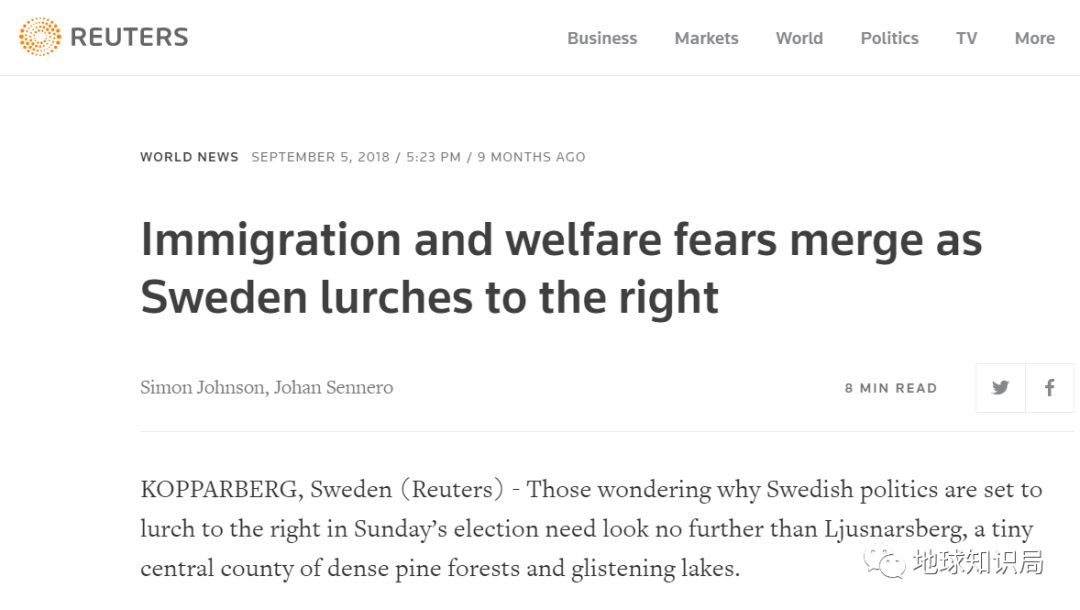Open the Politics section

pyautogui.click(x=889, y=38)
